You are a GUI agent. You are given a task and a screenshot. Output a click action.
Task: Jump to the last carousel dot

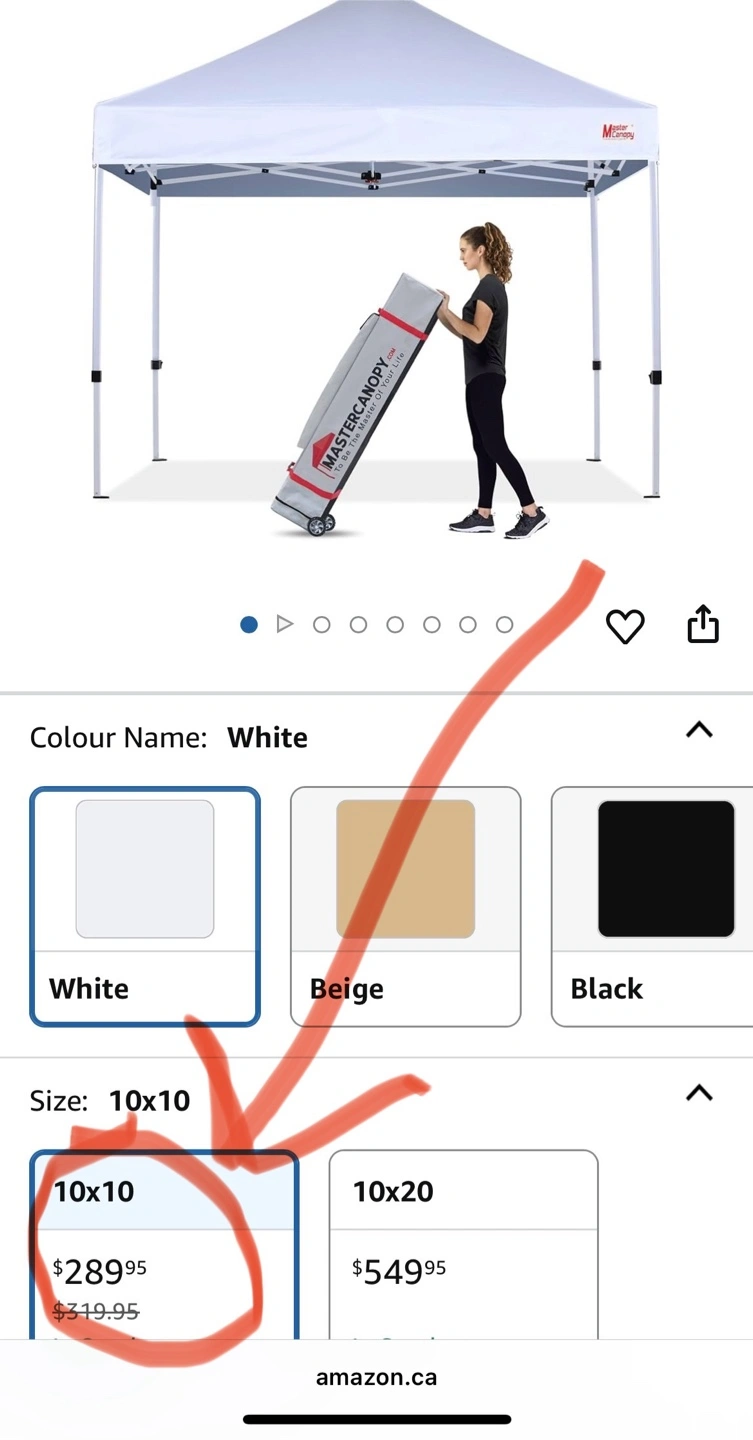point(504,625)
